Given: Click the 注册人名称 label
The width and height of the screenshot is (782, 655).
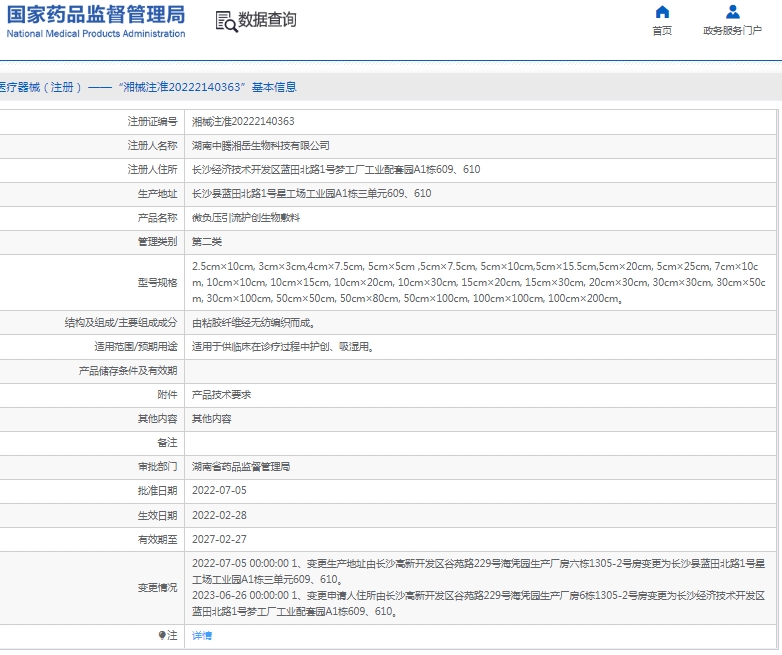Looking at the screenshot, I should tap(152, 145).
